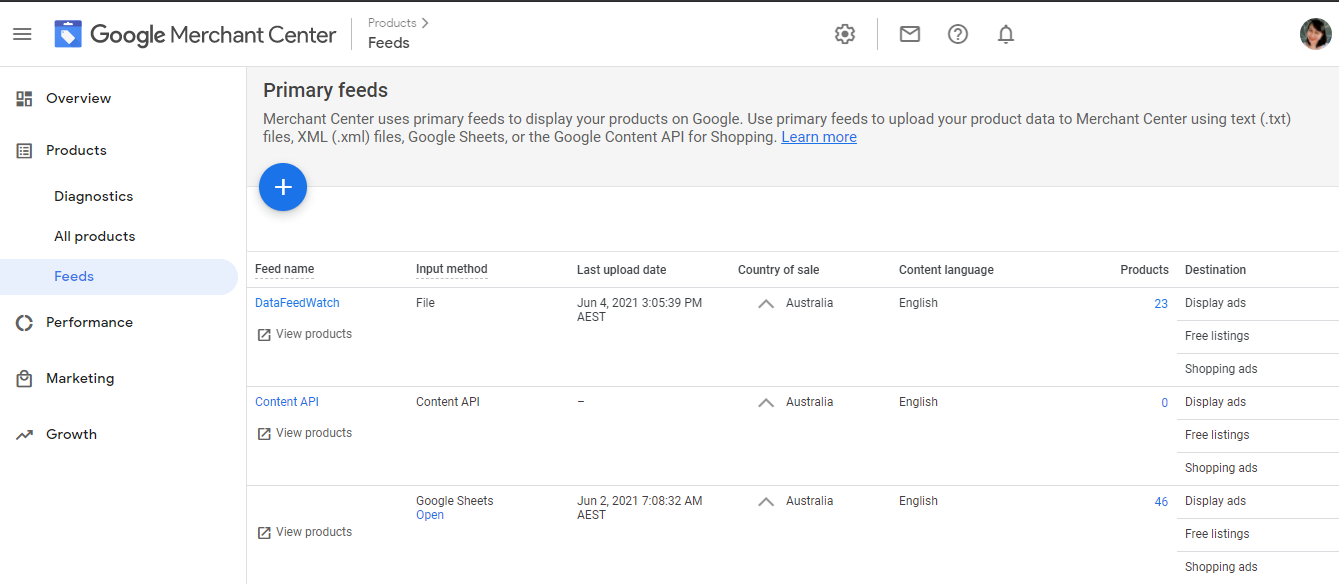This screenshot has height=584, width=1339.
Task: Open the Content API feed link
Action: click(287, 402)
